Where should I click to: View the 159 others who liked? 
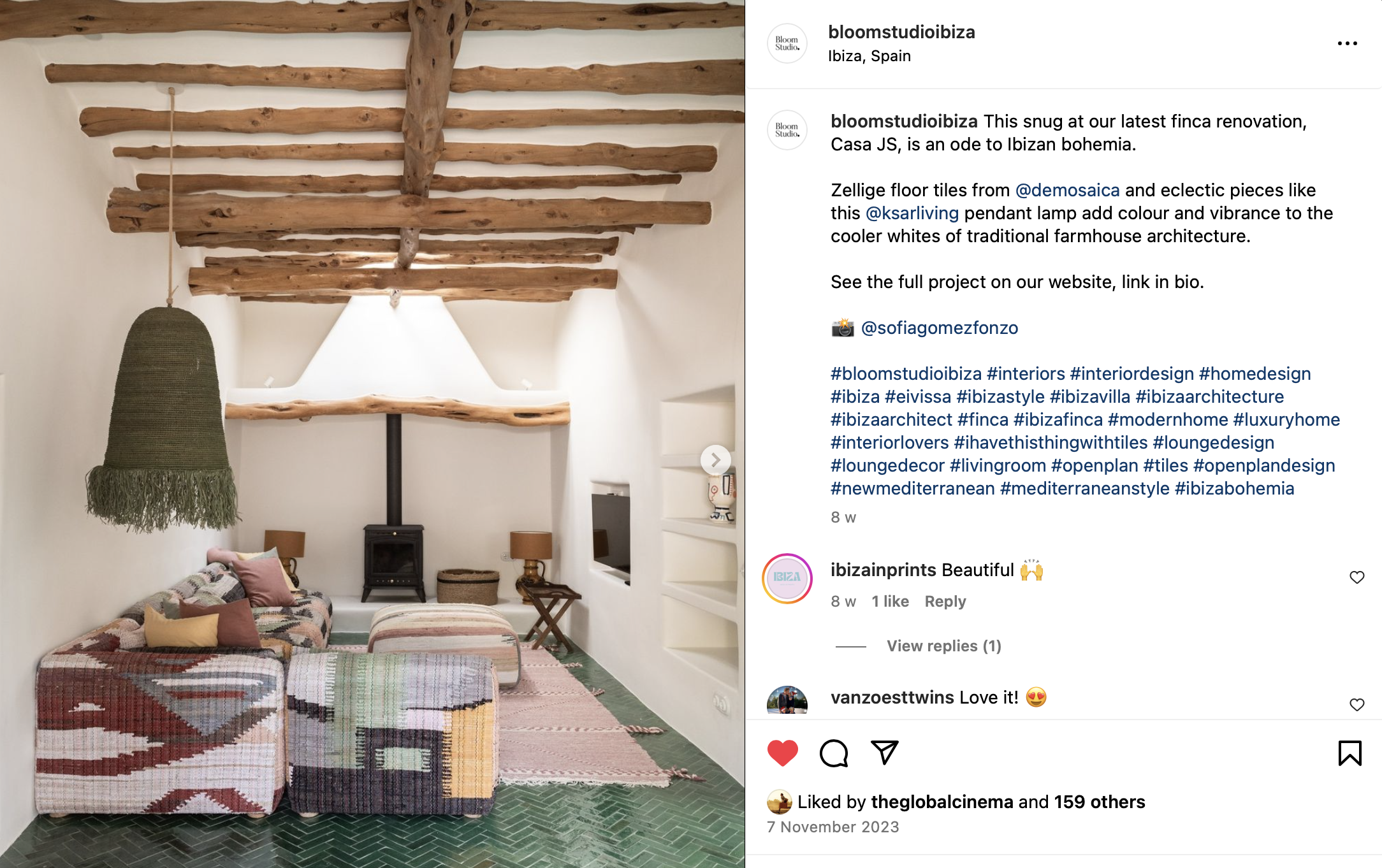pos(1100,802)
